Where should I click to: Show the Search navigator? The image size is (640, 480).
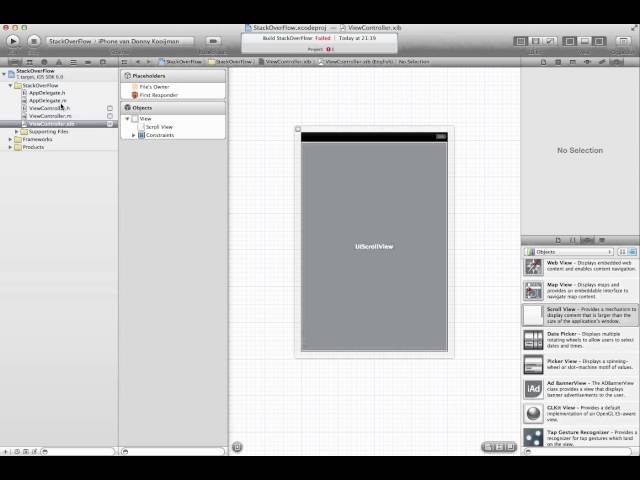(44, 62)
